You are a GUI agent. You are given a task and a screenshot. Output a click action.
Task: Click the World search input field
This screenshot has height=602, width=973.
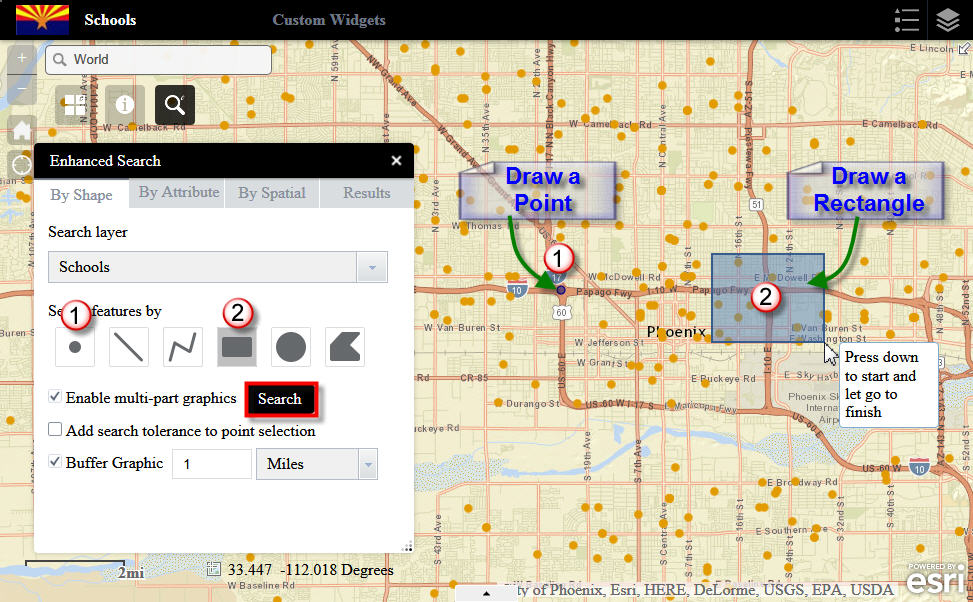158,60
